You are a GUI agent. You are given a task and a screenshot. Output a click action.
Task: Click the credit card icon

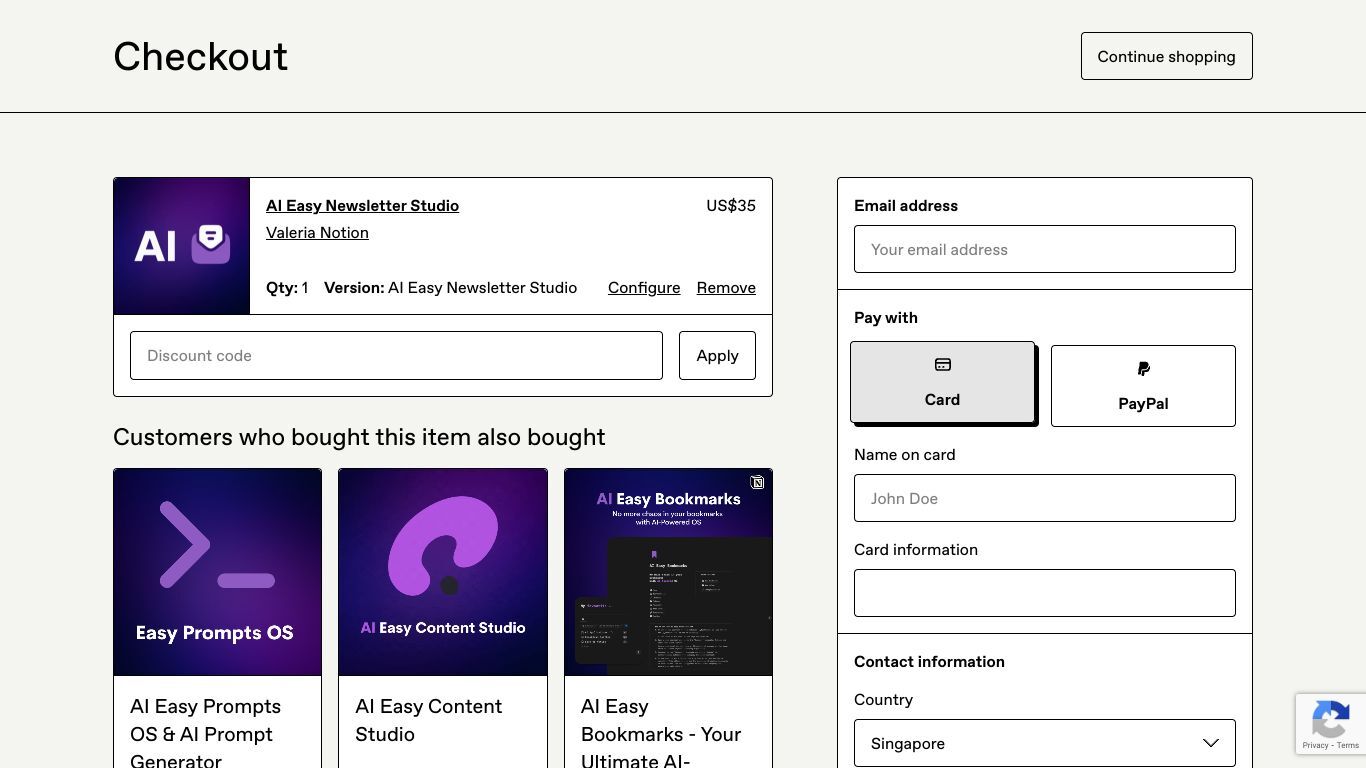coord(942,365)
